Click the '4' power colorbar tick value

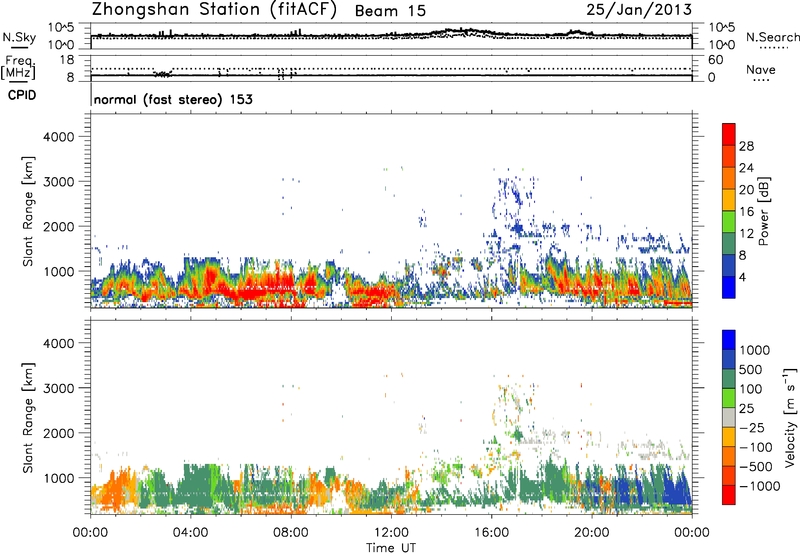pos(742,277)
